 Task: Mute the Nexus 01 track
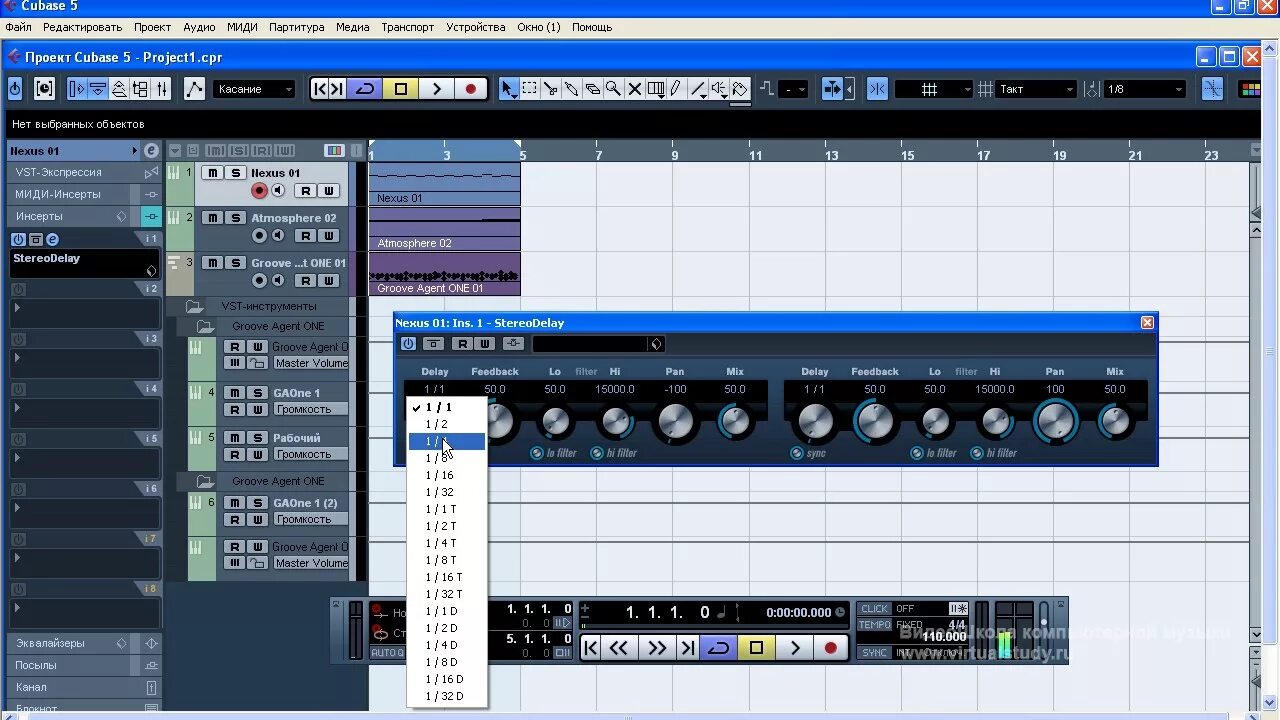(x=212, y=173)
